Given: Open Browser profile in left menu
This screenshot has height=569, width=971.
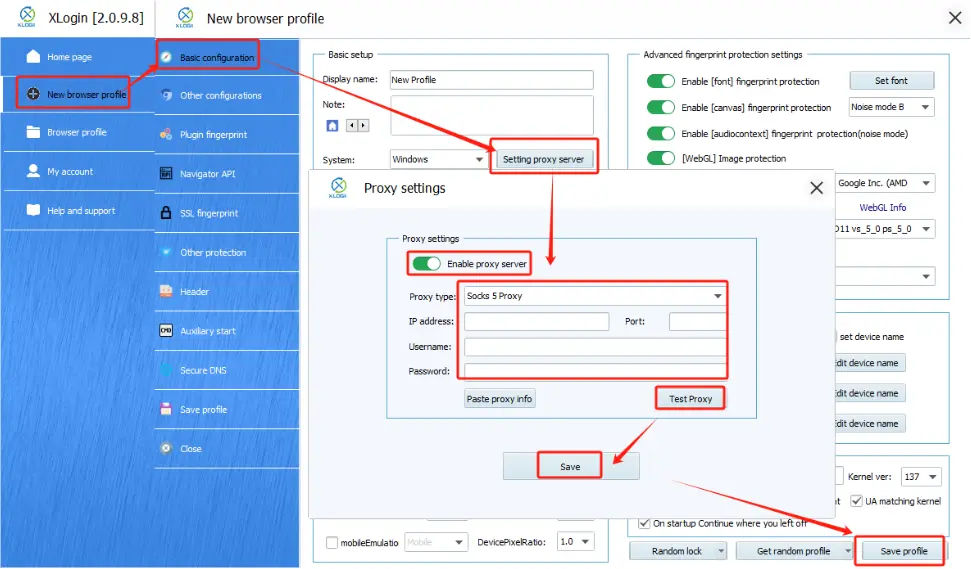Looking at the screenshot, I should (76, 132).
